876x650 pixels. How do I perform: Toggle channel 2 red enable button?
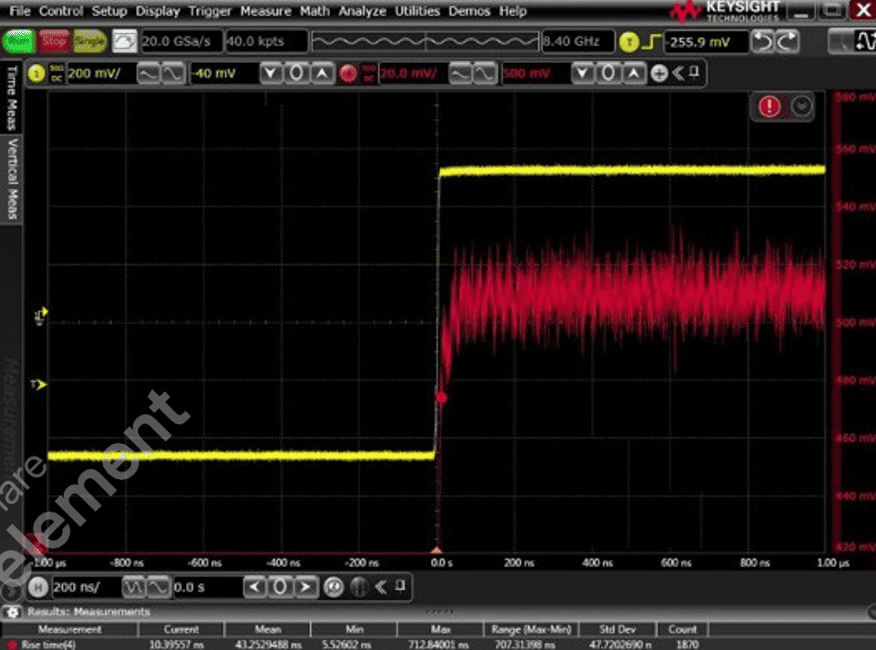tap(349, 74)
